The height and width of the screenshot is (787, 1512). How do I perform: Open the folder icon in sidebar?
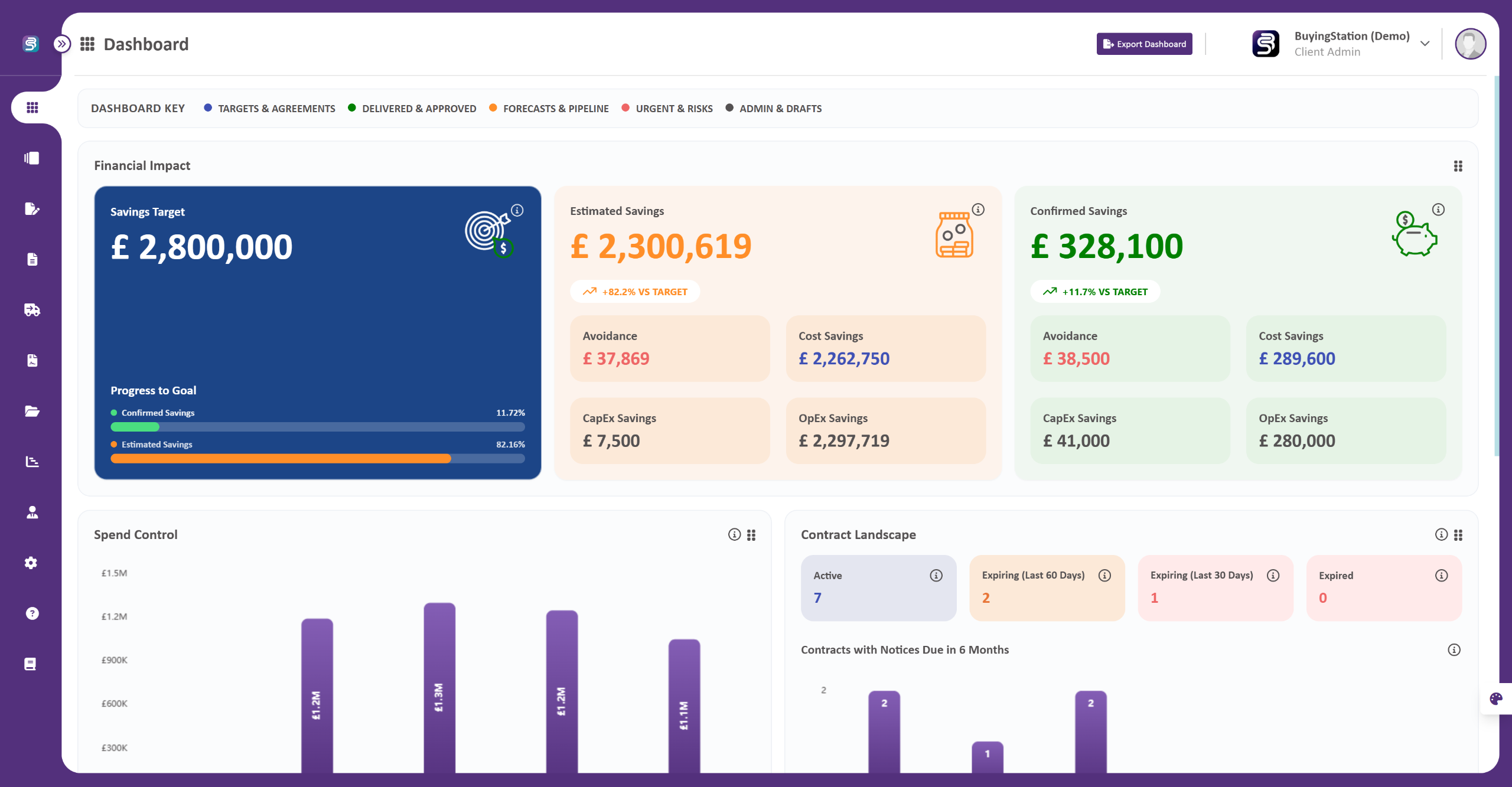[32, 411]
